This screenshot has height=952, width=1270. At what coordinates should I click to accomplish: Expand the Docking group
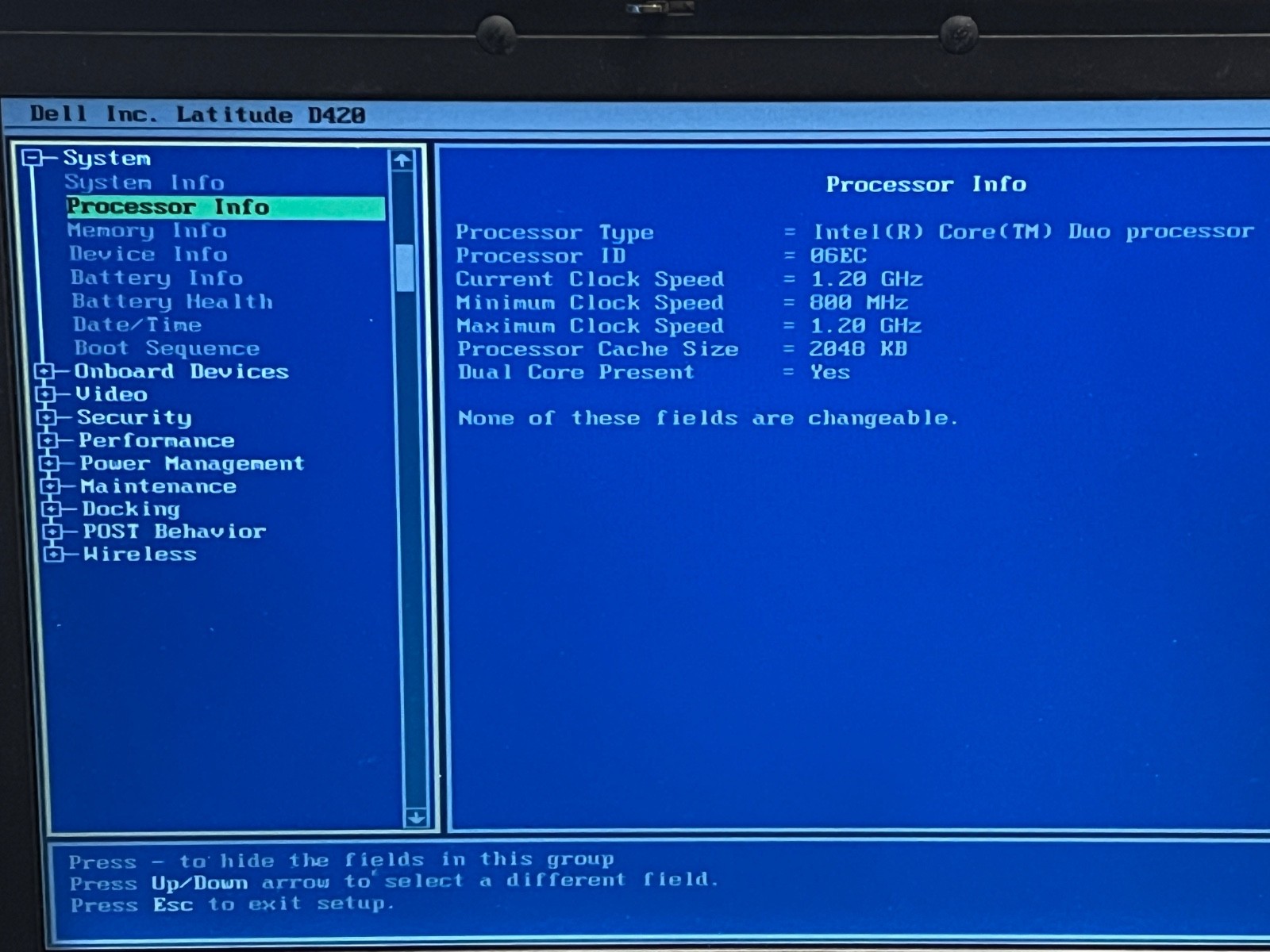(51, 509)
